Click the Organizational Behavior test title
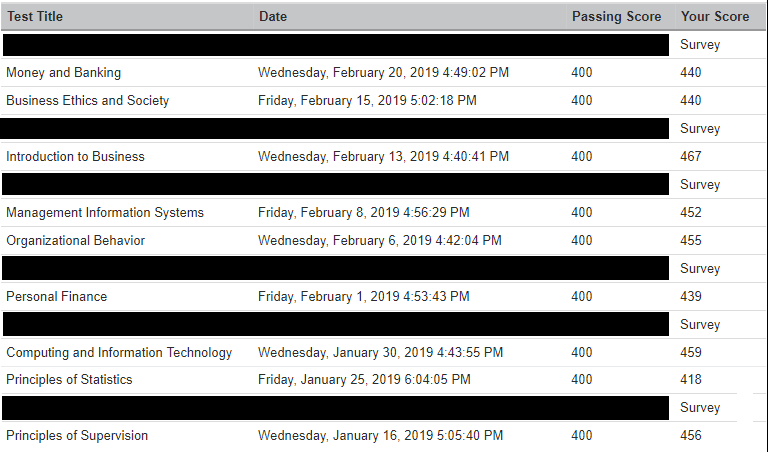768x452 pixels. [x=75, y=240]
